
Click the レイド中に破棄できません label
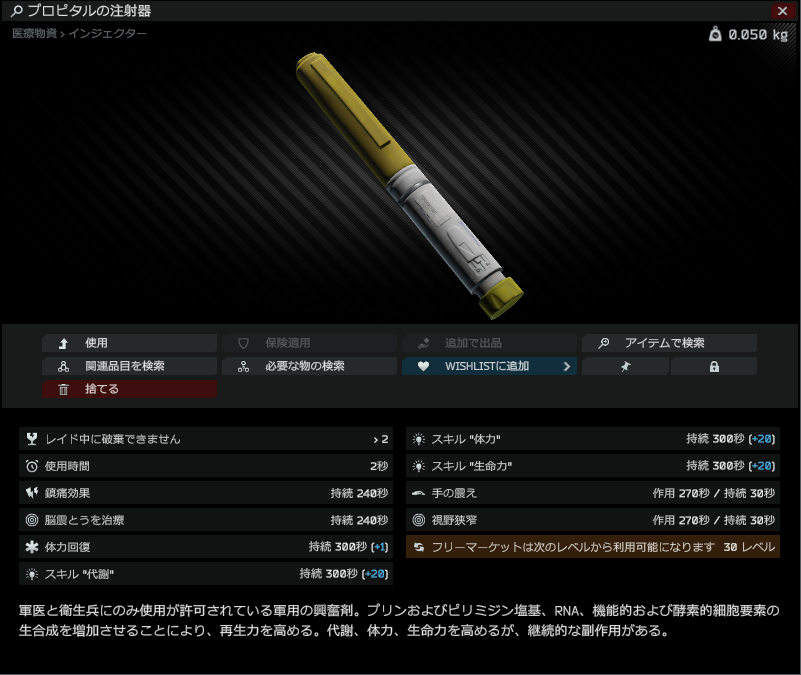[113, 439]
